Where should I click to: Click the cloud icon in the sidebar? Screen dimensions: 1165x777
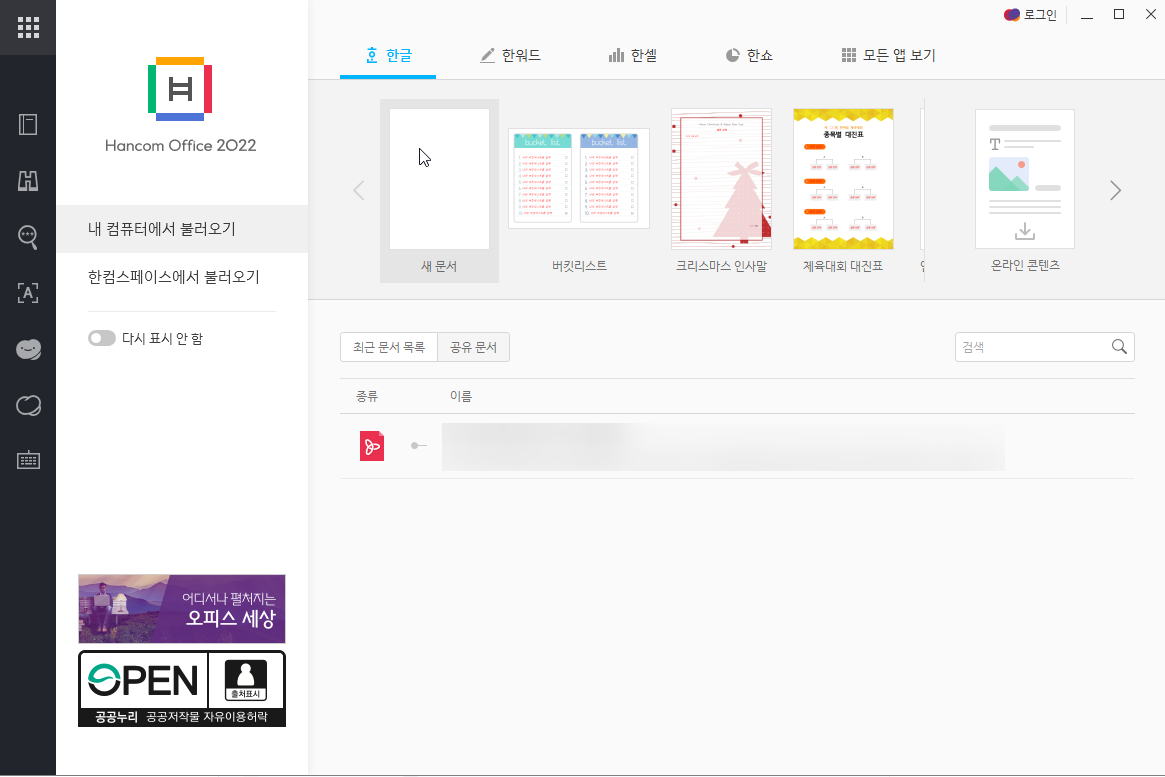27,405
